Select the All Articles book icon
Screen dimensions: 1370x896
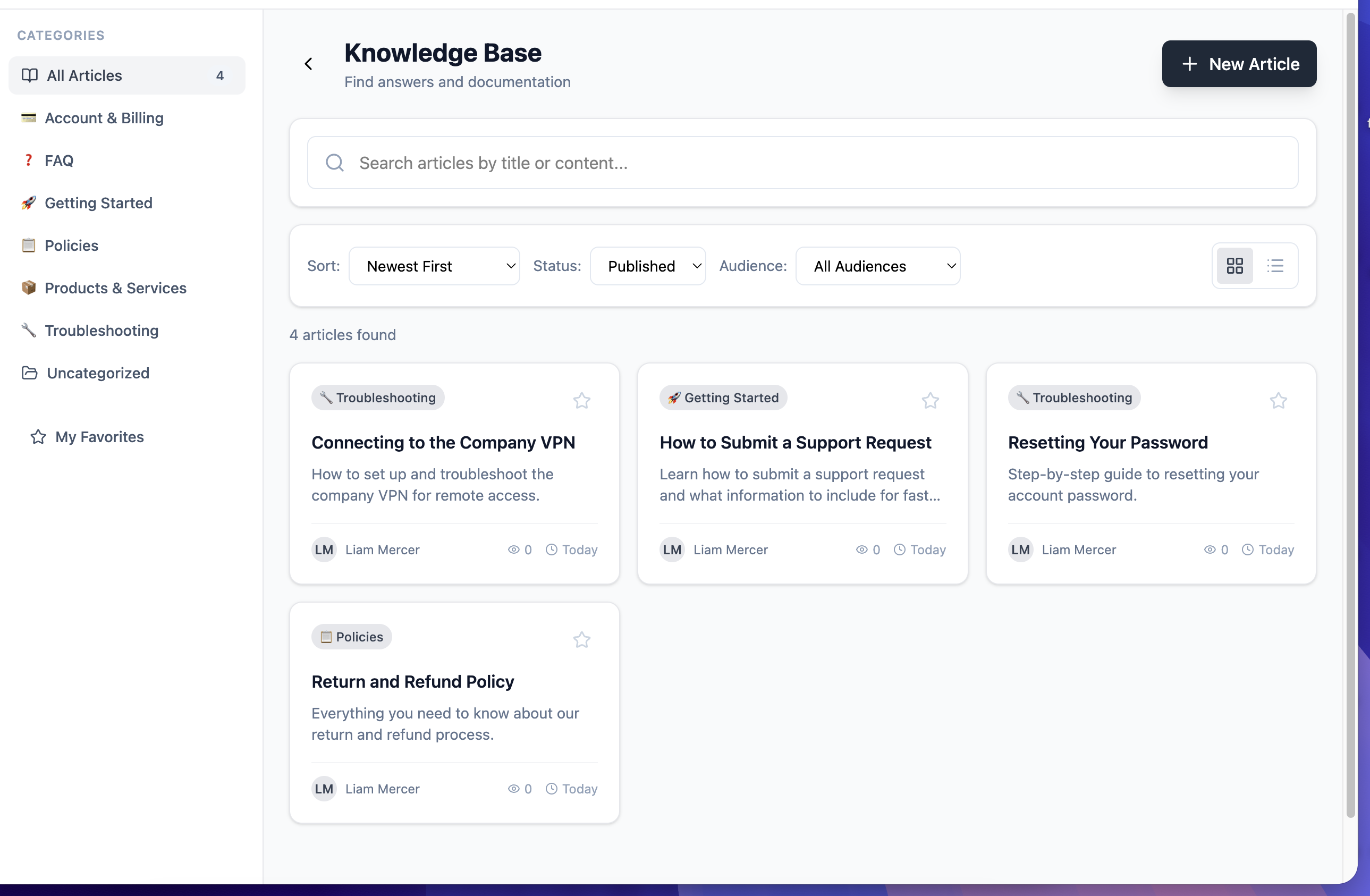point(30,75)
